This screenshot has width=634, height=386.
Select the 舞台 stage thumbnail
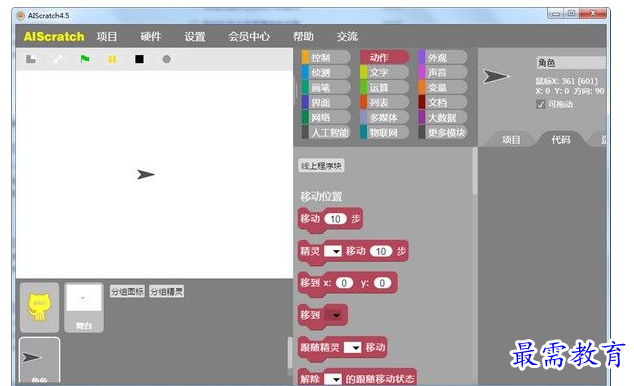(x=84, y=308)
